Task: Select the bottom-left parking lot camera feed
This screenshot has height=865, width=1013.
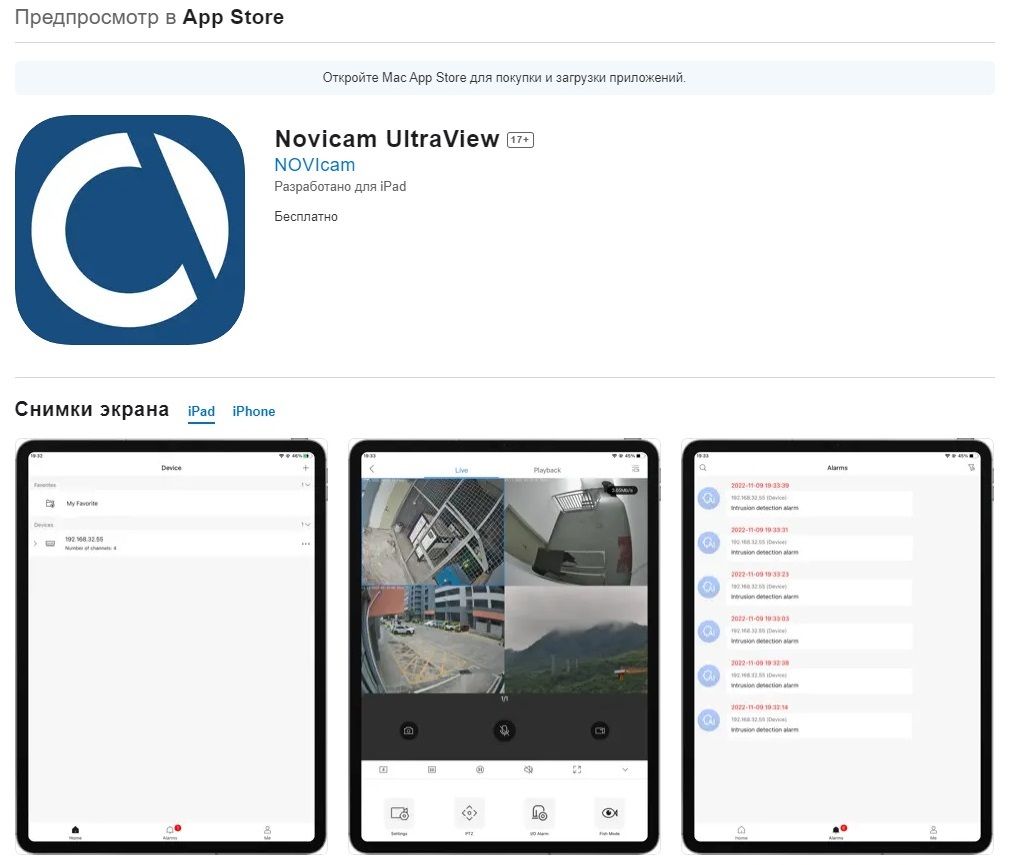Action: pyautogui.click(x=433, y=640)
